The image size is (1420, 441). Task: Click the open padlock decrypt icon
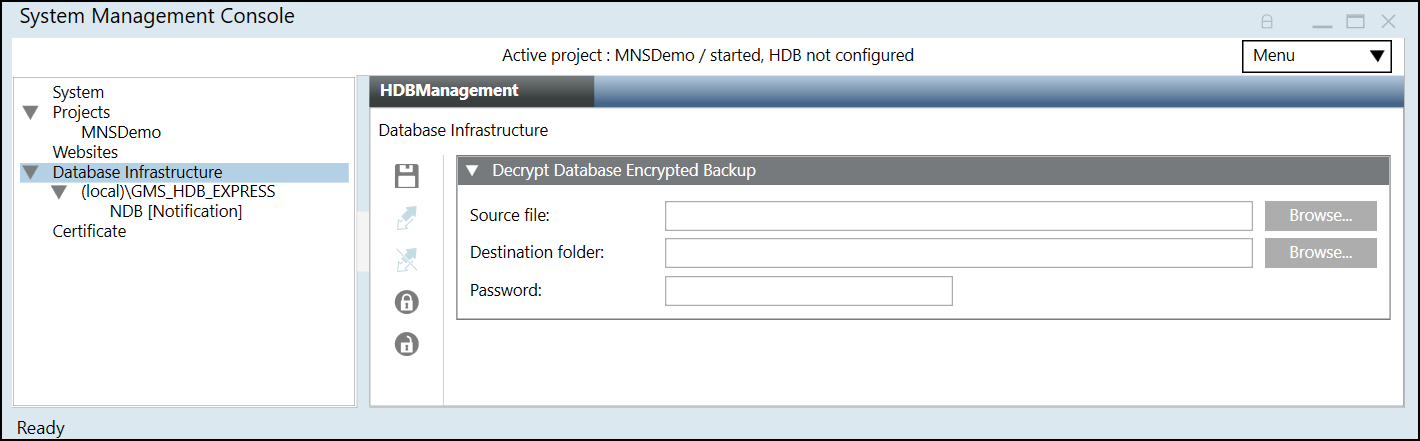tap(407, 344)
